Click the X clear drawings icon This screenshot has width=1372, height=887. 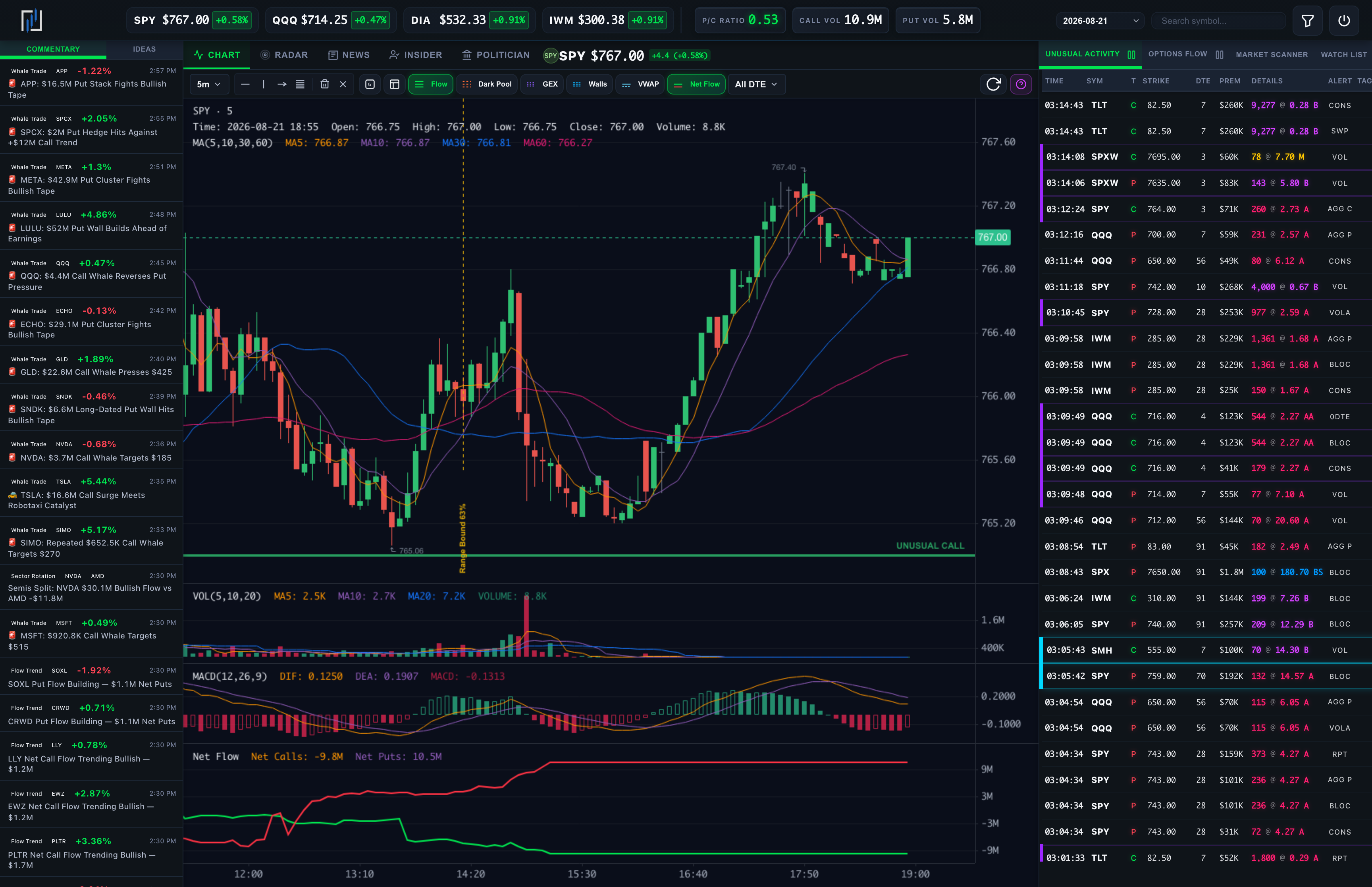tap(343, 84)
